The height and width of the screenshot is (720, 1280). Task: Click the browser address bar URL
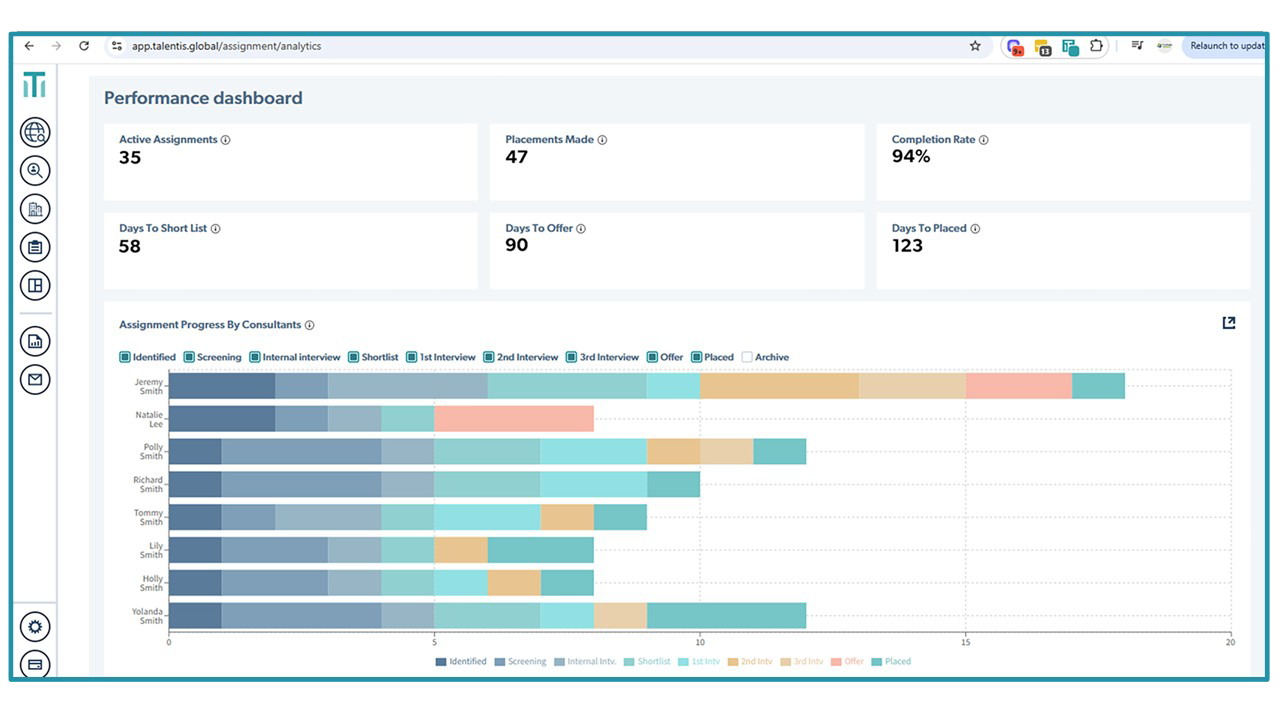[x=226, y=46]
